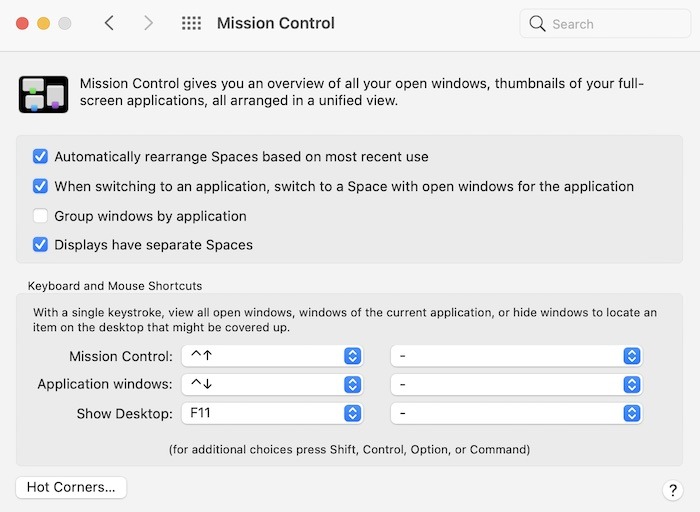This screenshot has width=700, height=512.
Task: Close the window with the red button
Action: pyautogui.click(x=22, y=23)
